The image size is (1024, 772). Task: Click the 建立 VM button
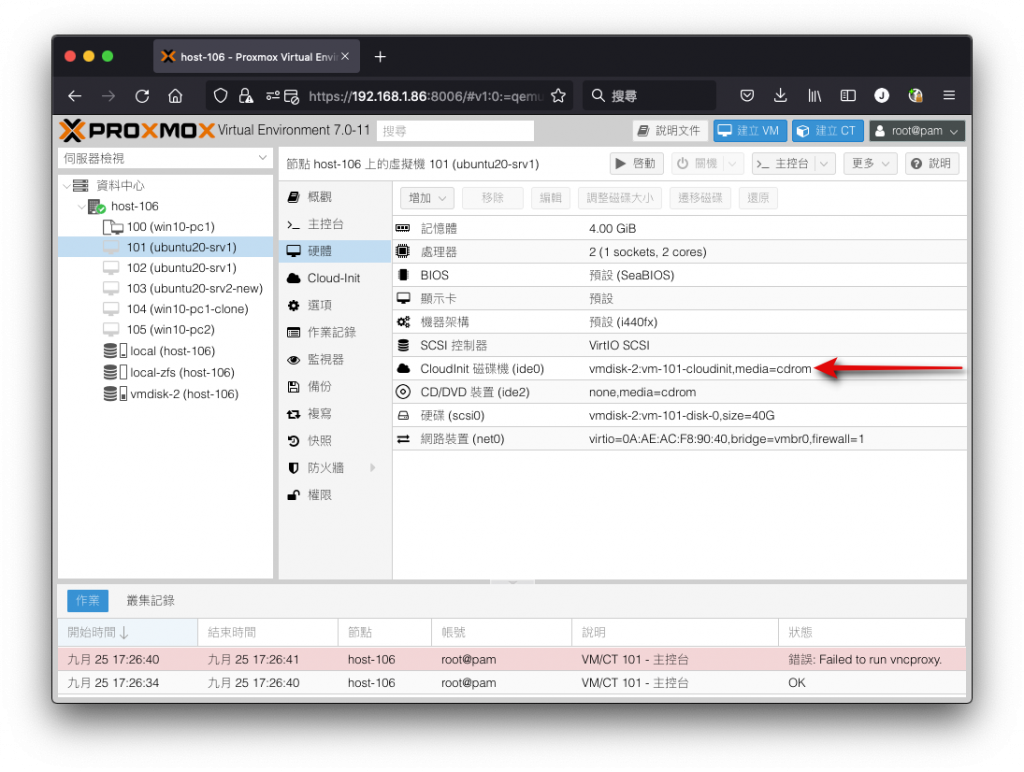click(x=750, y=131)
